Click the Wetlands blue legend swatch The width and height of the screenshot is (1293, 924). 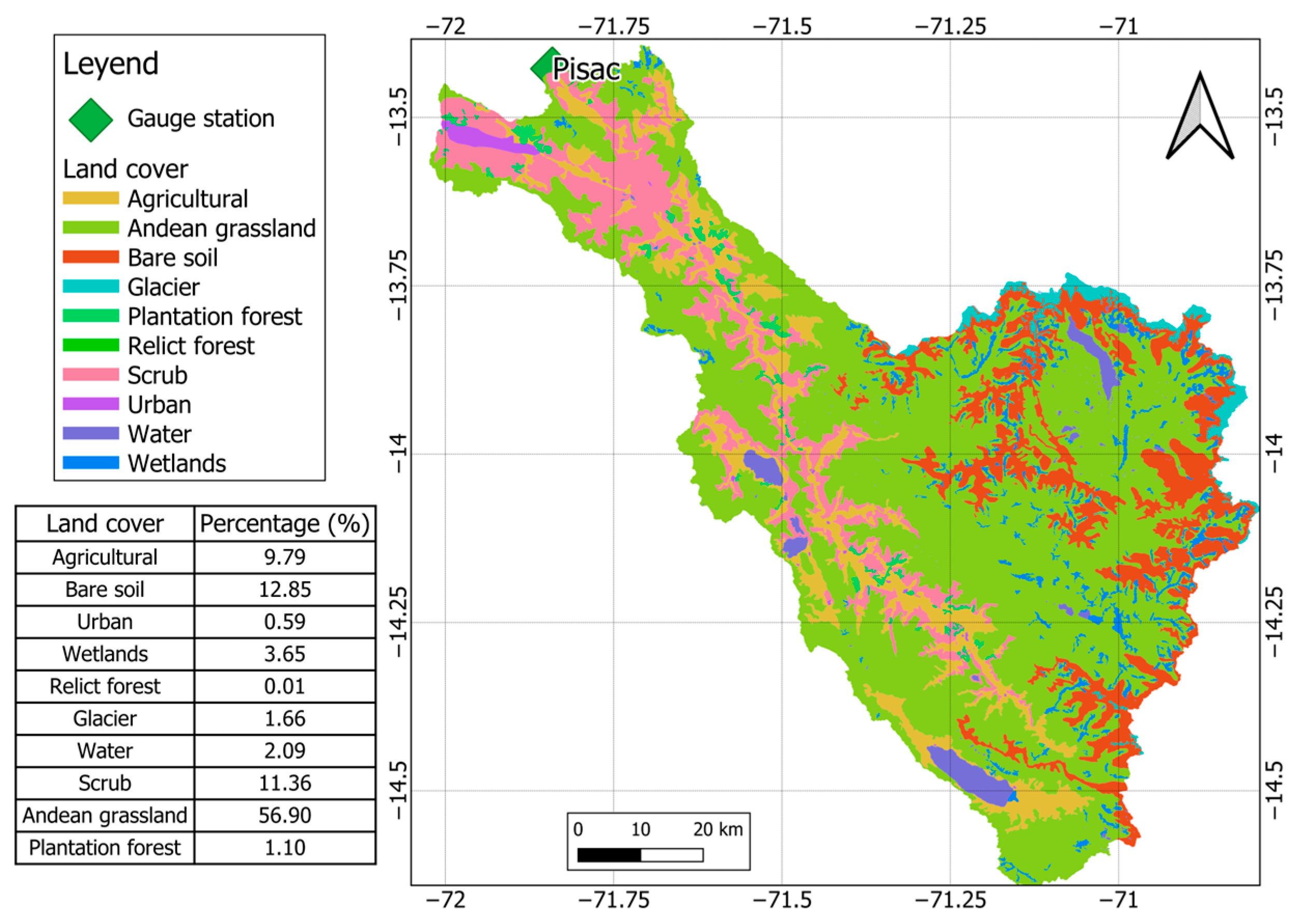[x=90, y=463]
